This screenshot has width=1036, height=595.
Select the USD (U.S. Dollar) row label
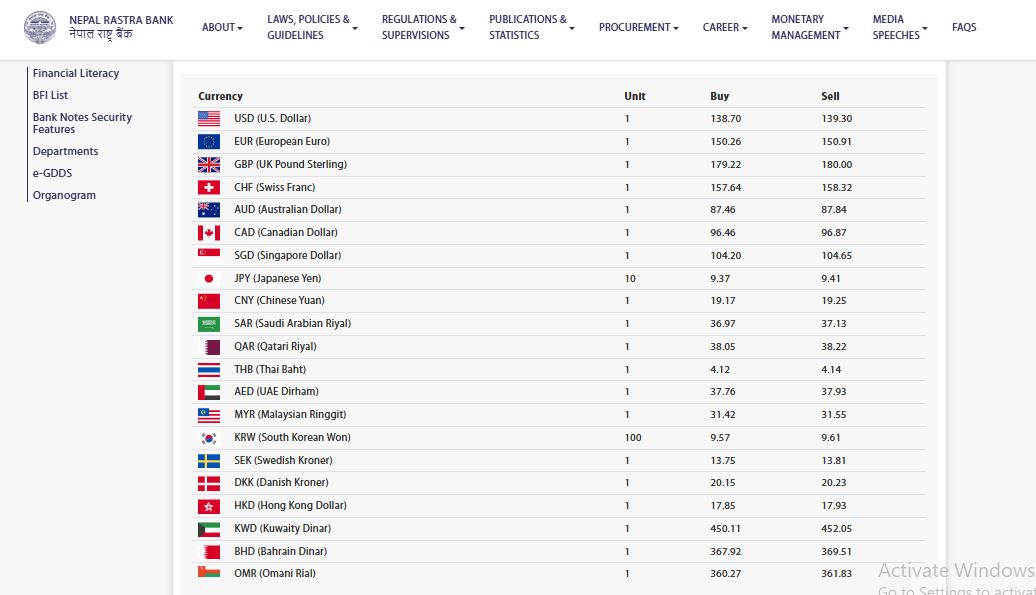point(272,118)
